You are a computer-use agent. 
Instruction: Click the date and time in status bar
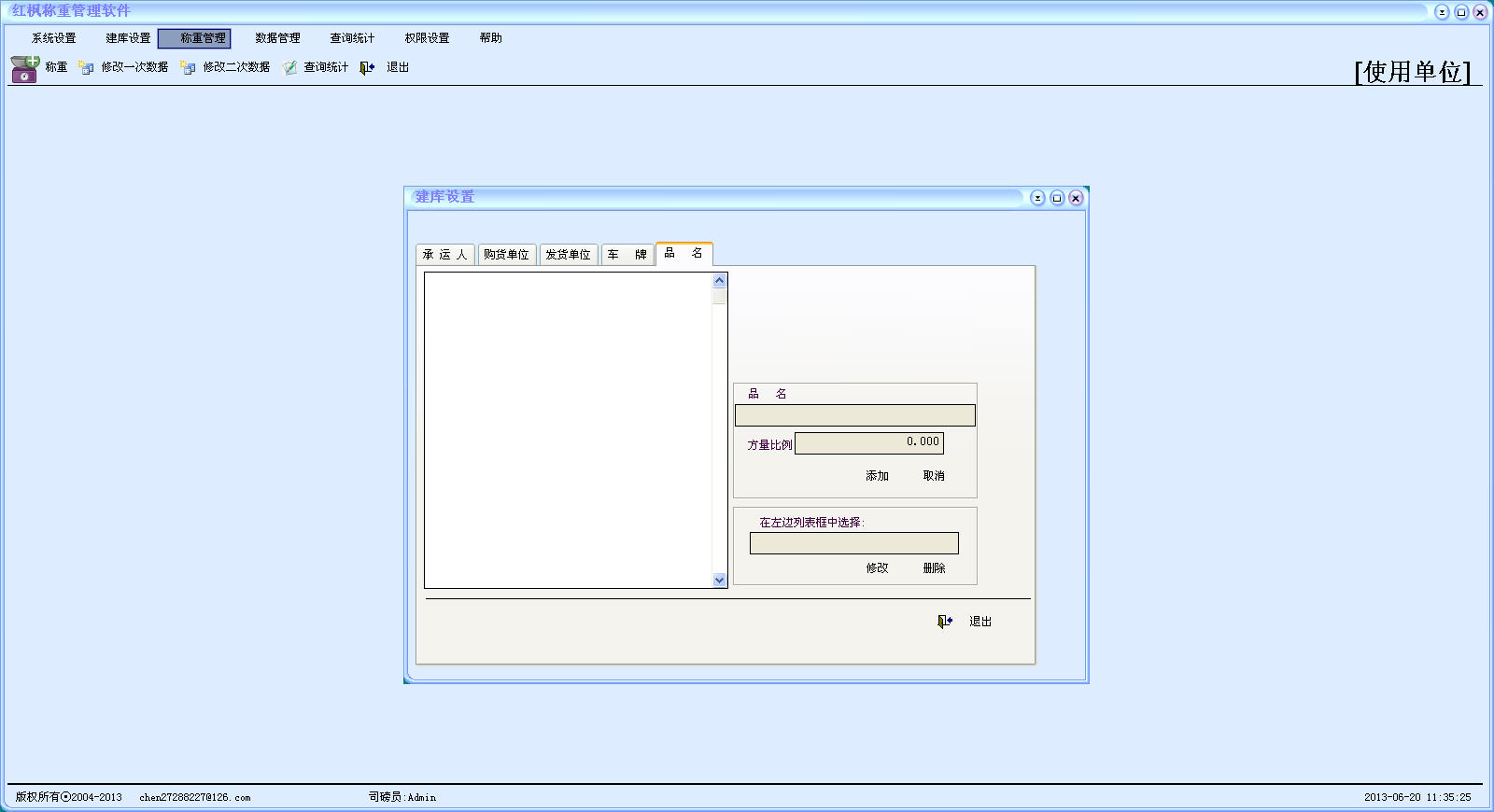tap(1417, 797)
